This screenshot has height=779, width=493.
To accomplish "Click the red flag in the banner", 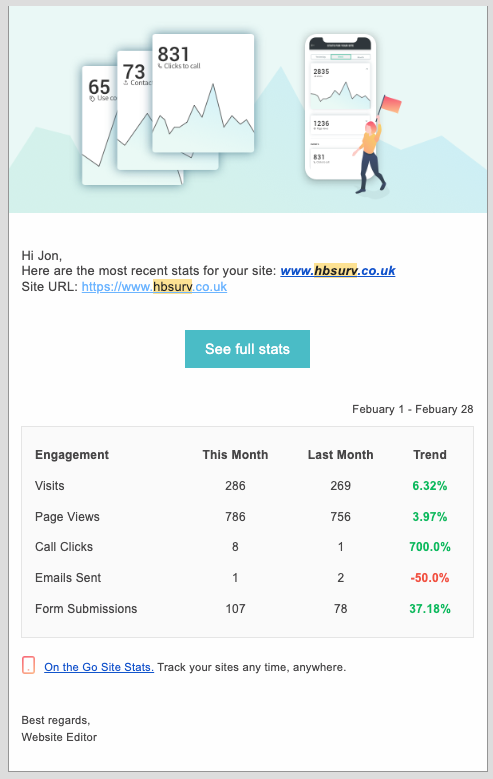I will pyautogui.click(x=390, y=104).
